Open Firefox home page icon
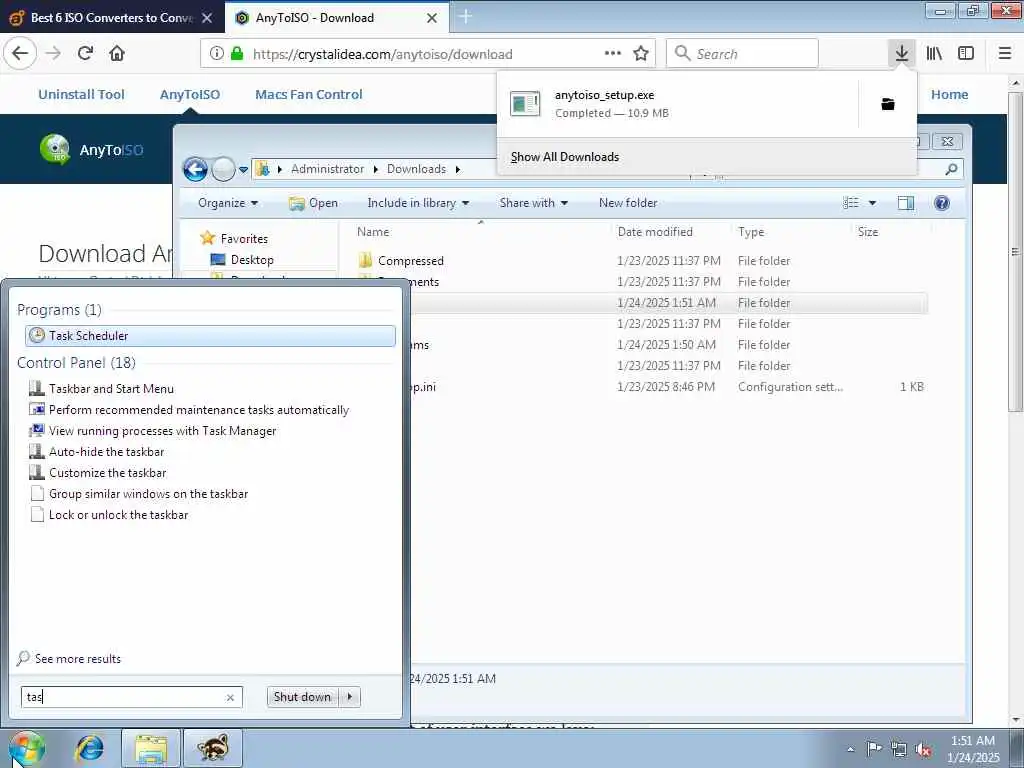This screenshot has height=768, width=1024. click(x=117, y=53)
